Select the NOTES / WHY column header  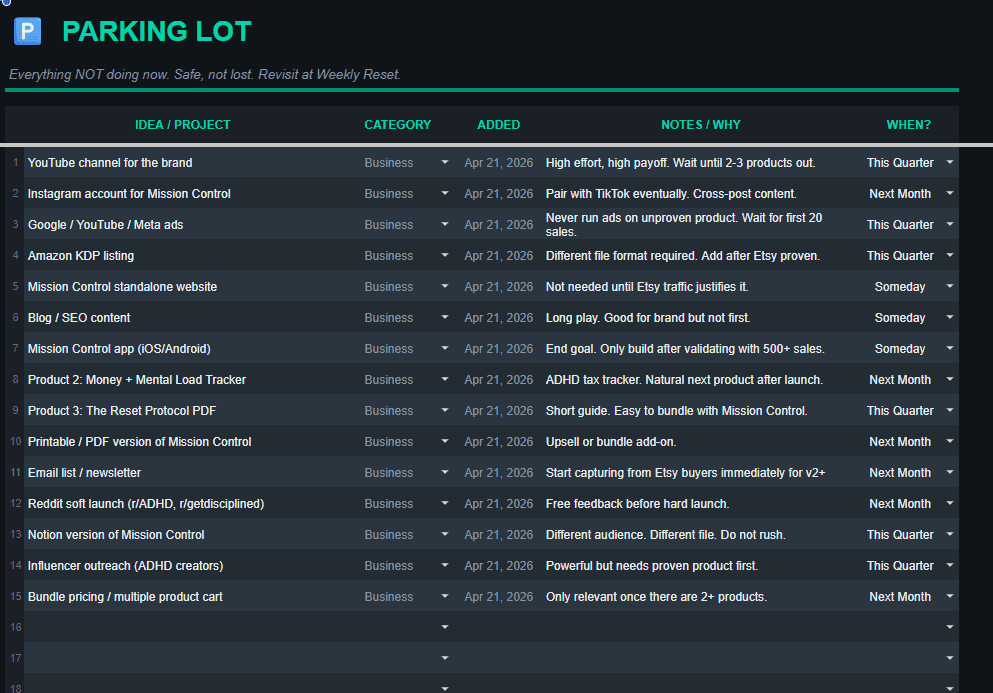coord(700,125)
